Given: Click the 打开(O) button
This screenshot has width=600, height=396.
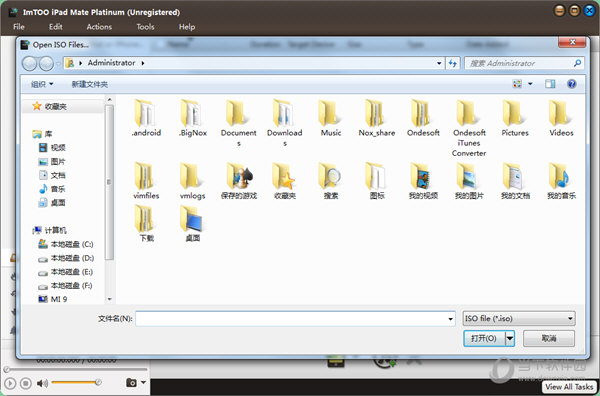Looking at the screenshot, I should (x=484, y=338).
